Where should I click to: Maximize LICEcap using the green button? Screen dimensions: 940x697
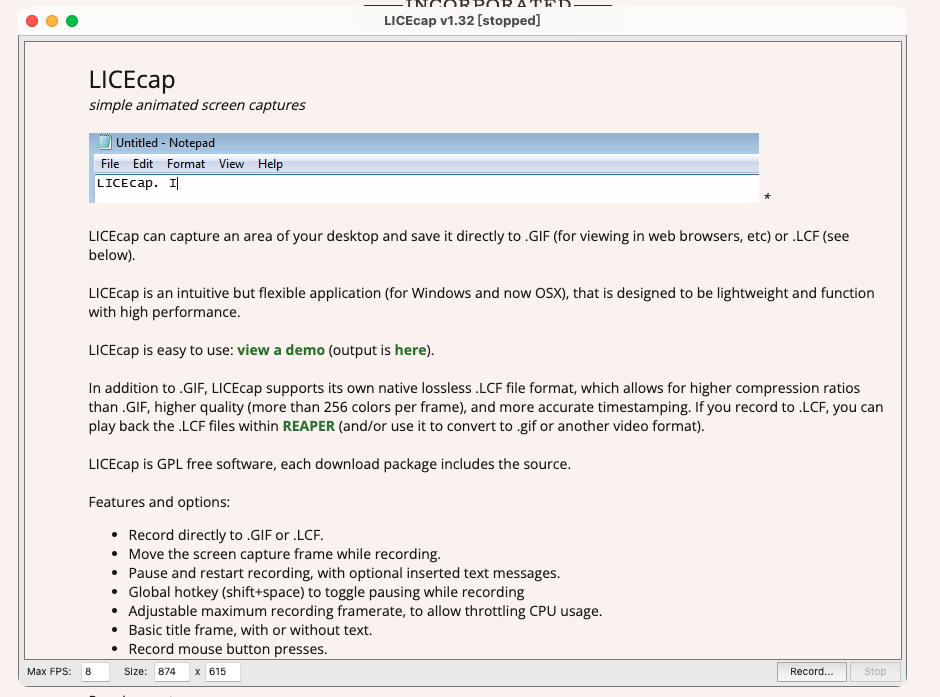[x=72, y=21]
